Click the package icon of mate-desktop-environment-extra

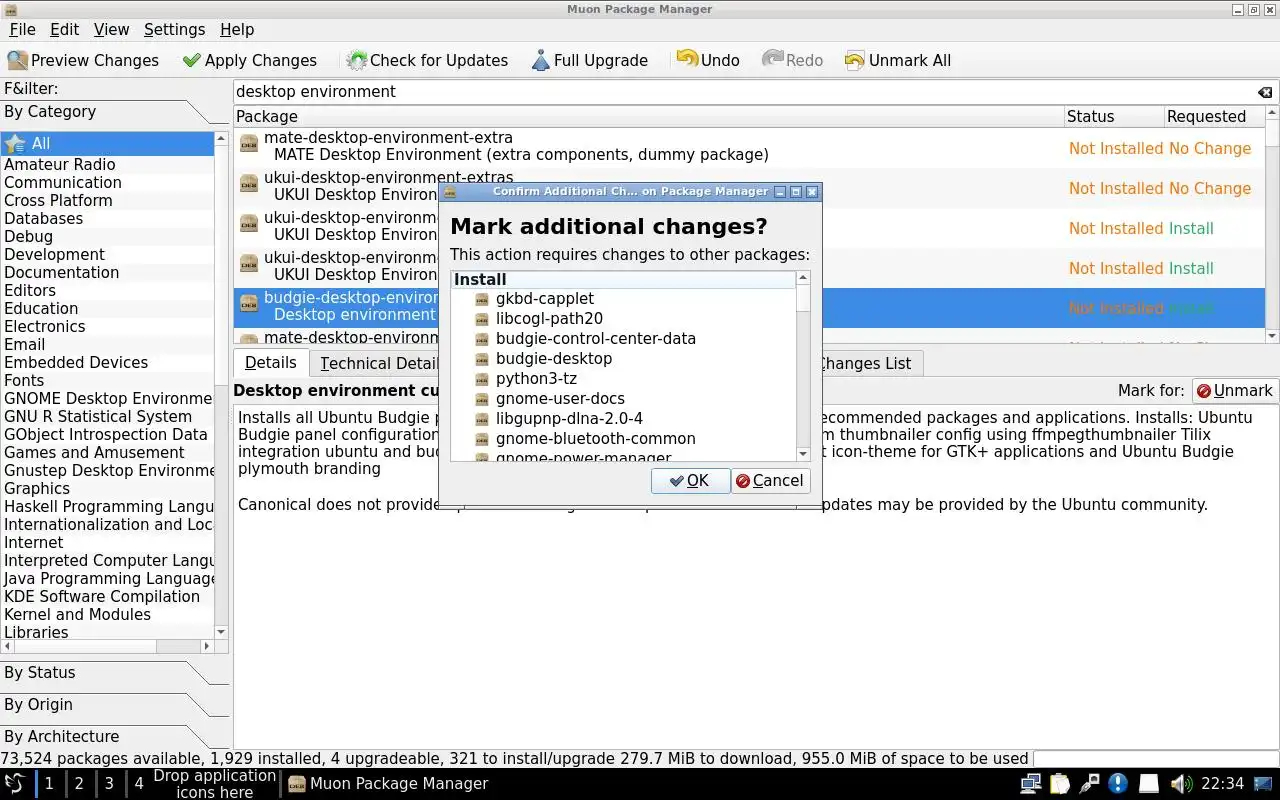(x=249, y=145)
